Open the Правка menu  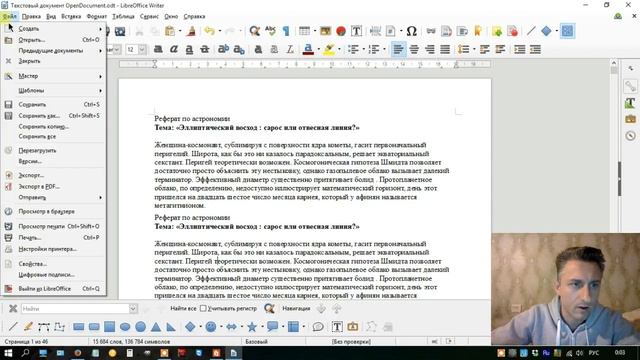pos(31,17)
